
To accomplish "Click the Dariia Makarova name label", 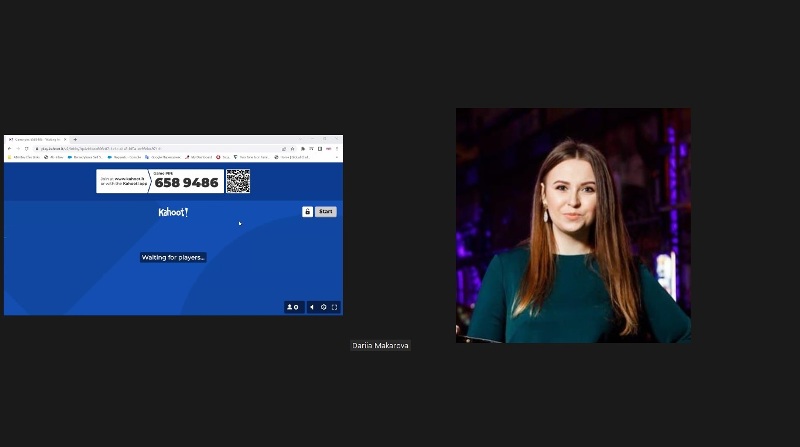I will point(380,345).
